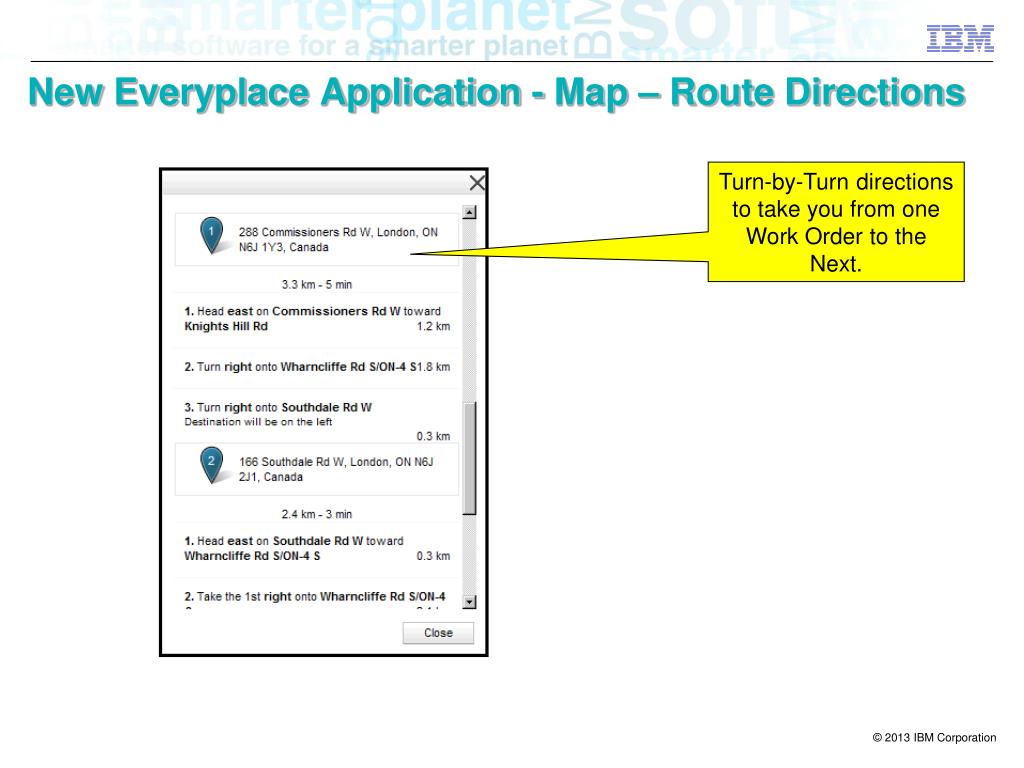The image size is (1024, 768).
Task: Click the scrollbar down arrow
Action: [x=469, y=601]
